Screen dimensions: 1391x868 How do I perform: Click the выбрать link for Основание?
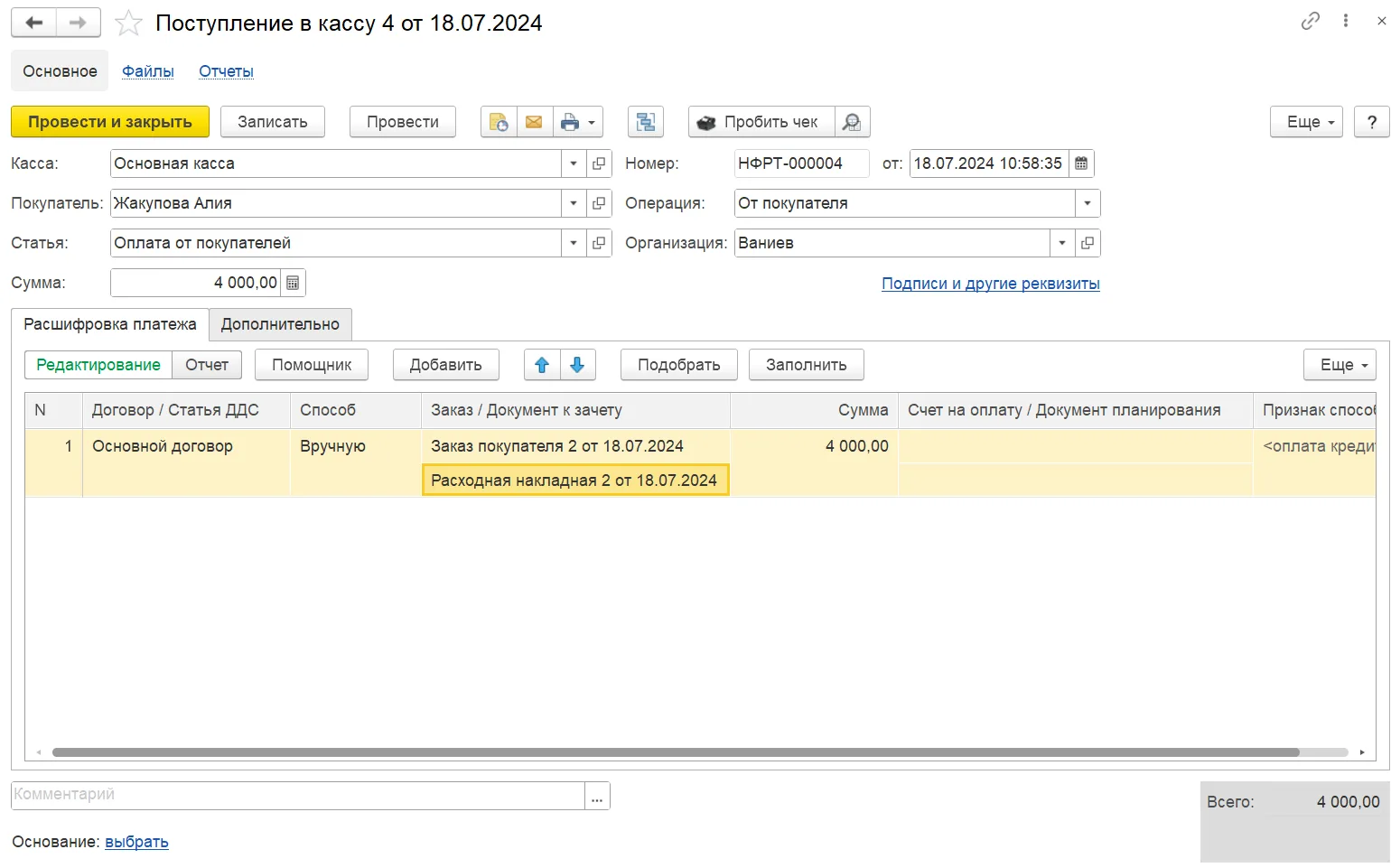coord(136,842)
